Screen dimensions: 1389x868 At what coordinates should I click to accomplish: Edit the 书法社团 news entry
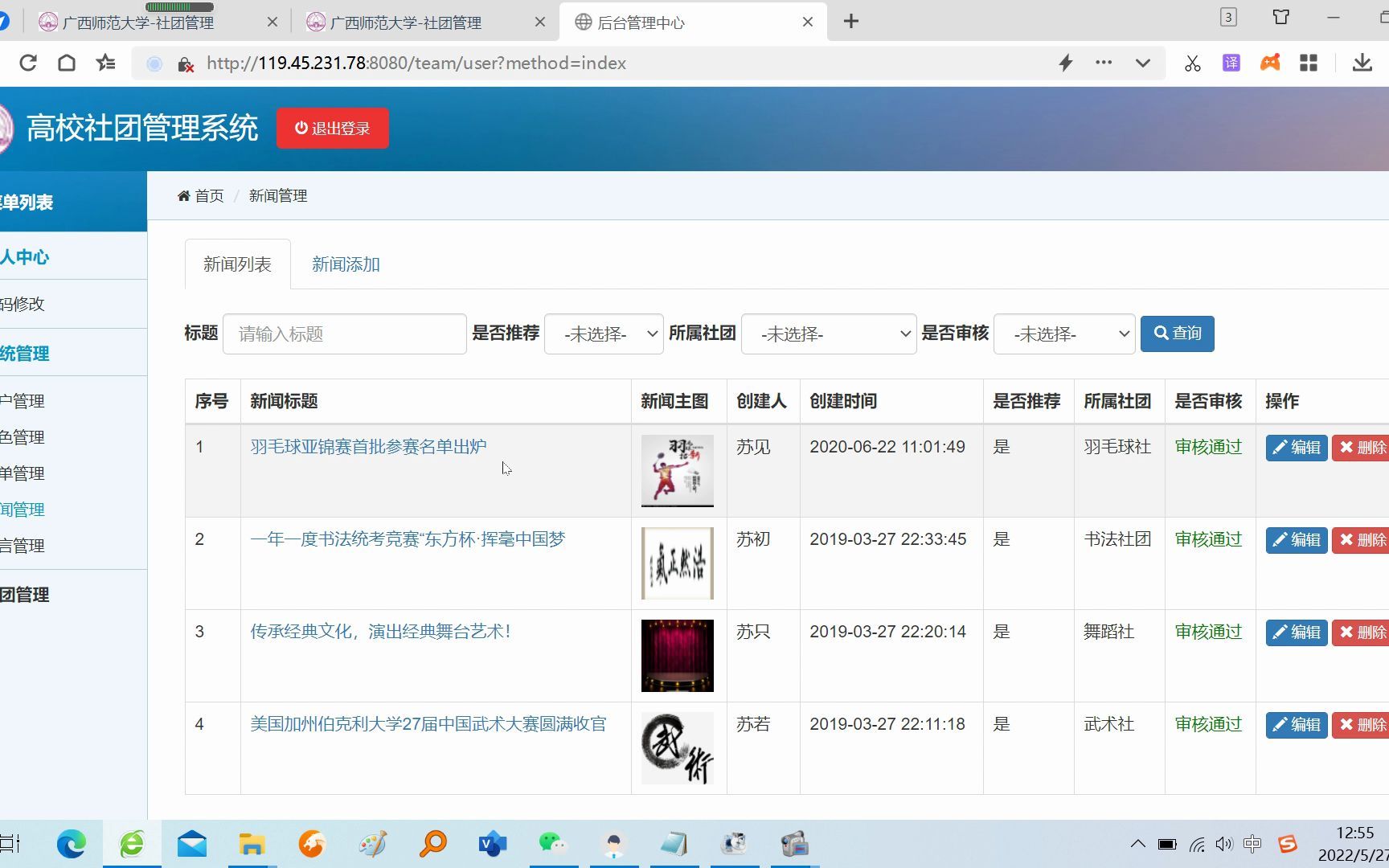pyautogui.click(x=1296, y=539)
